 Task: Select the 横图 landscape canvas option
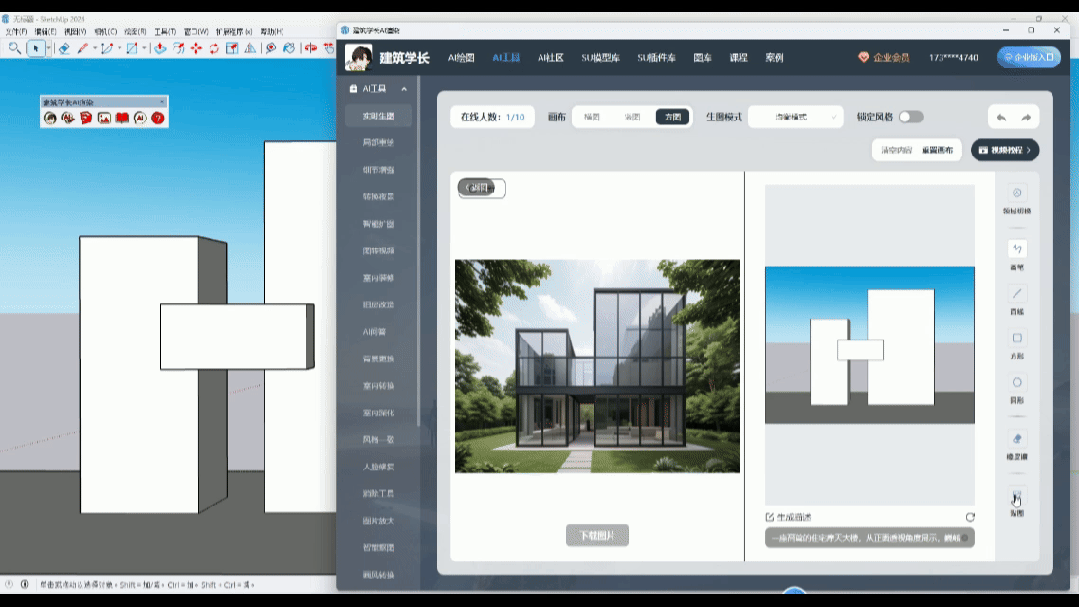tap(592, 117)
